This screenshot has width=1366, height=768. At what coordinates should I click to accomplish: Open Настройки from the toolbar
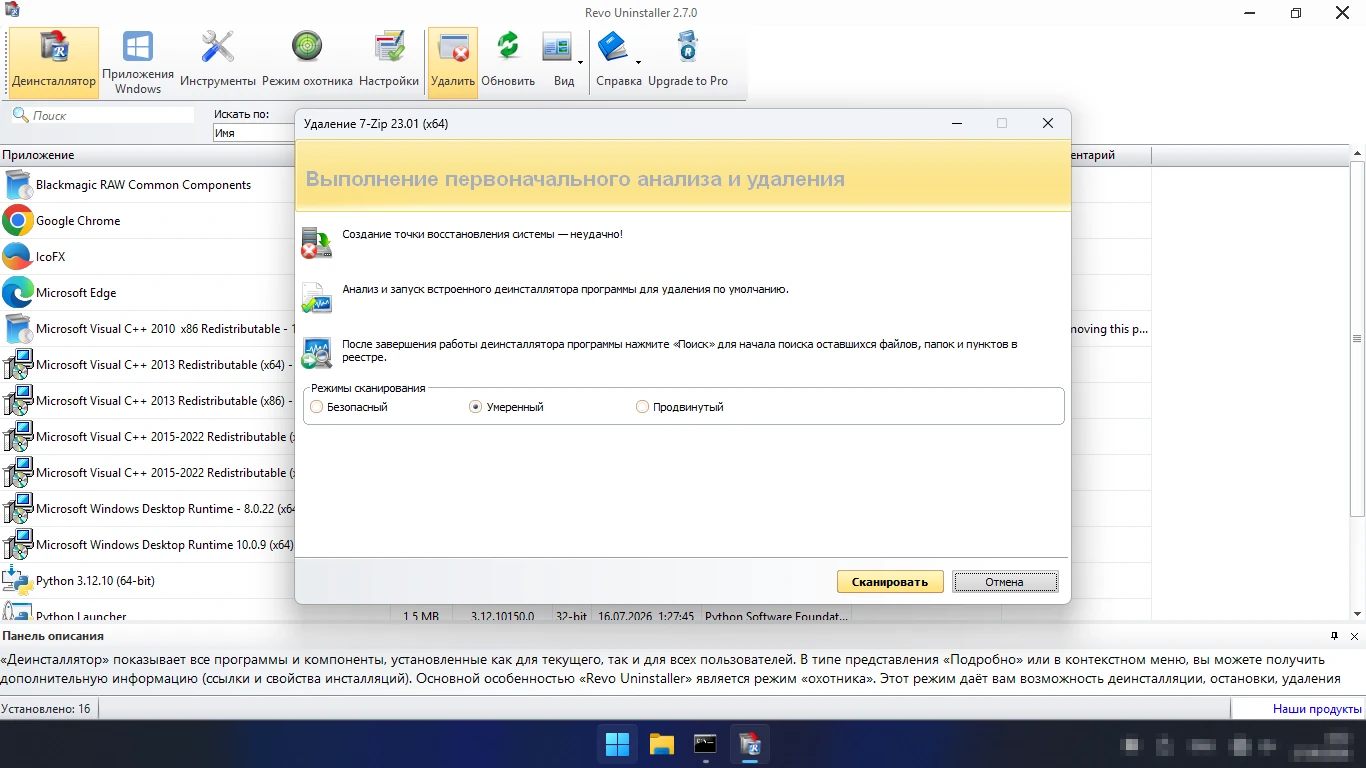pos(389,62)
